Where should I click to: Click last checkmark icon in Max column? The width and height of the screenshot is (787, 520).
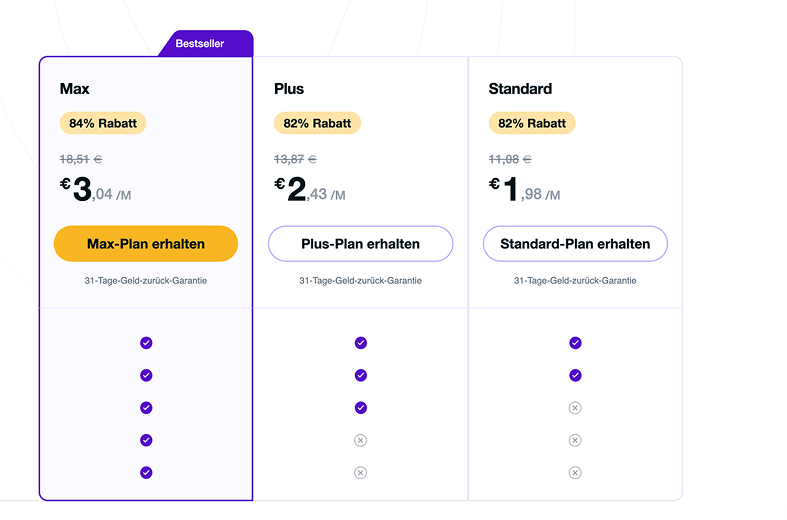[146, 473]
